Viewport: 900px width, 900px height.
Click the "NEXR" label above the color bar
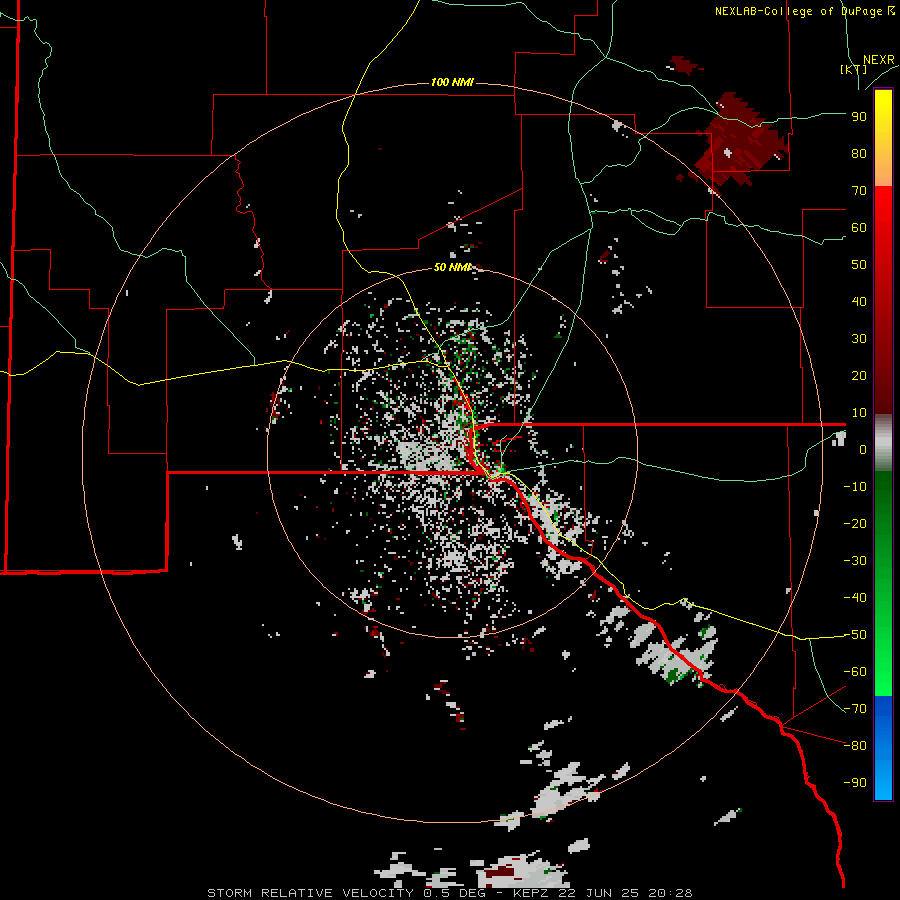pyautogui.click(x=878, y=60)
